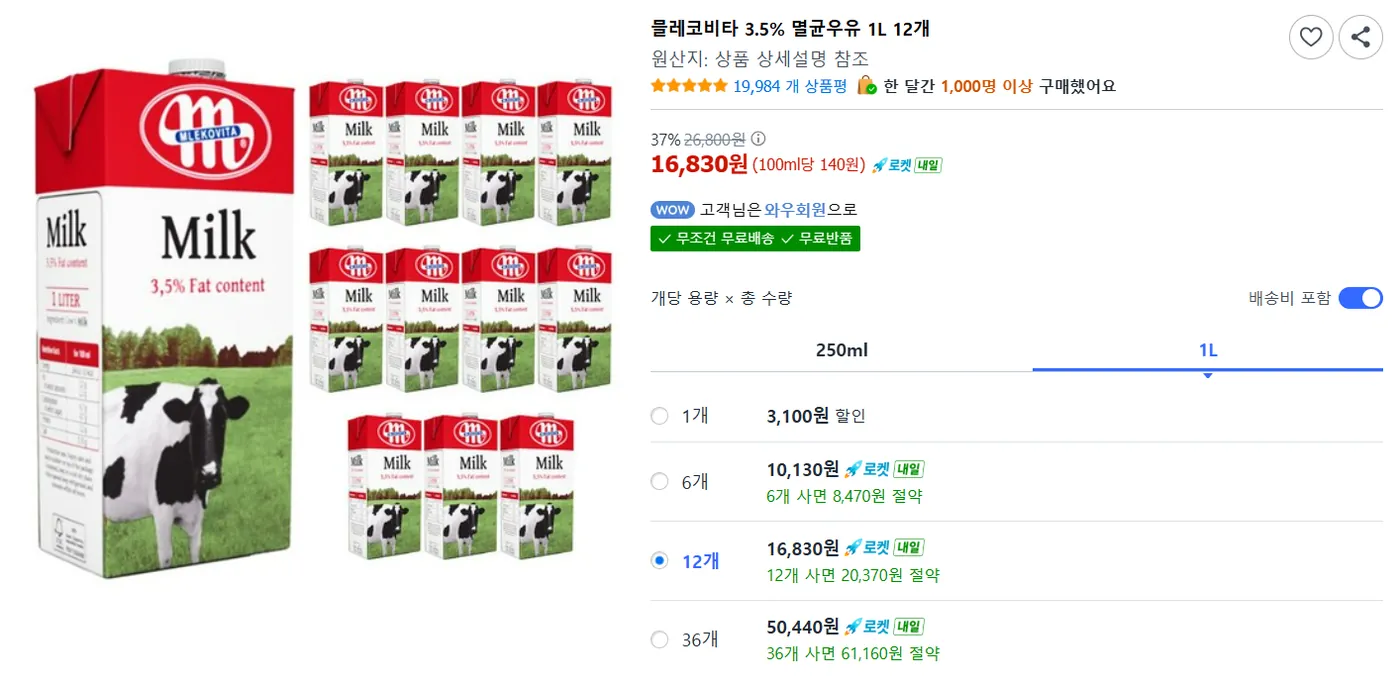The width and height of the screenshot is (1400, 684).
Task: Toggle the 배송비 포함 switch
Action: pyautogui.click(x=1359, y=297)
